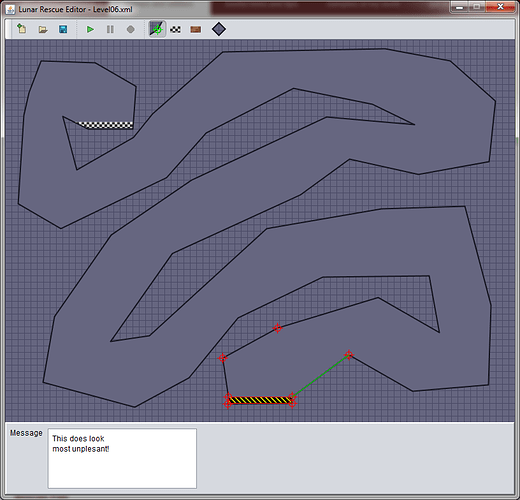Select the checkered finish pad tool
This screenshot has height=500, width=520.
175,30
